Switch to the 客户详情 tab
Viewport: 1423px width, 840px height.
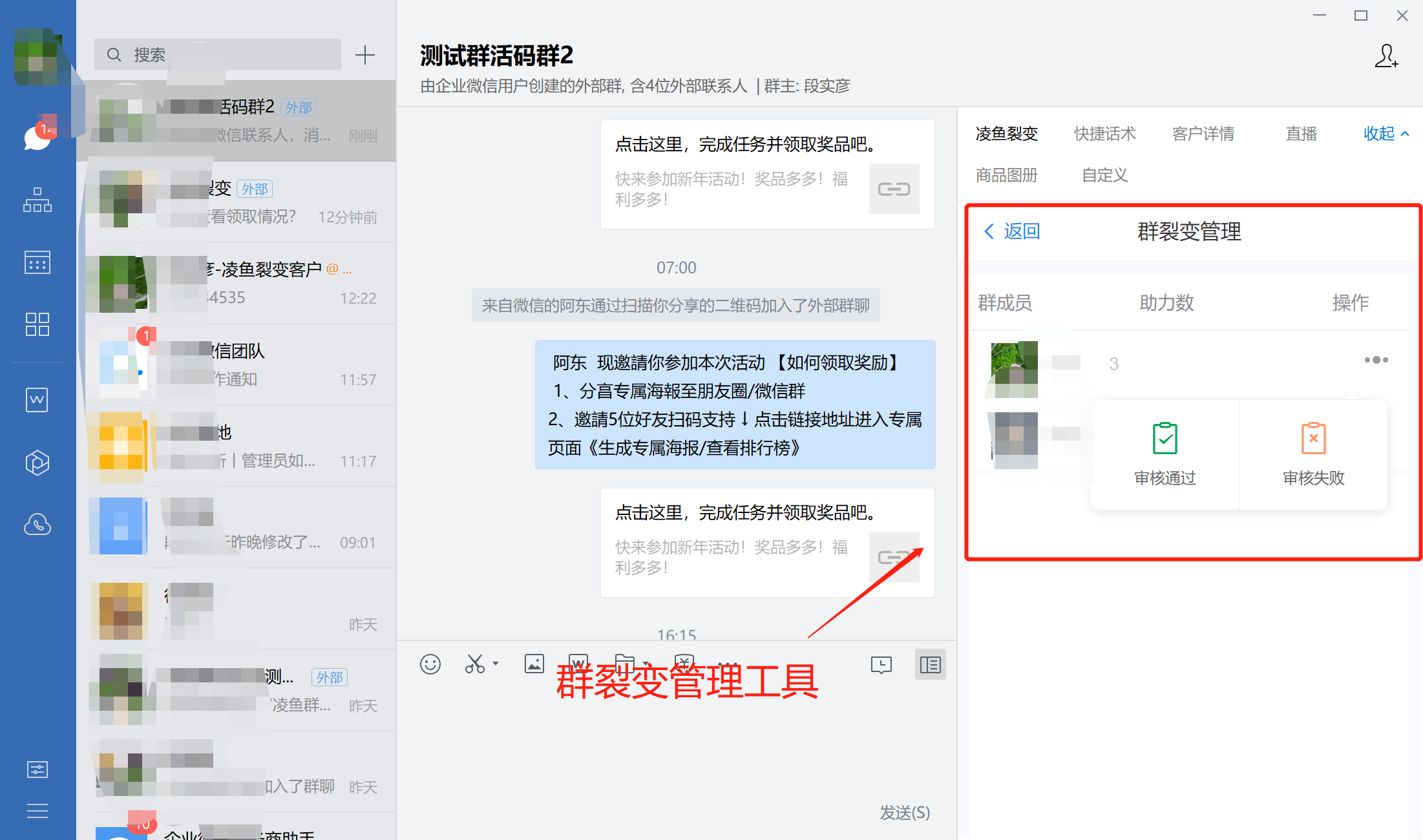1203,134
